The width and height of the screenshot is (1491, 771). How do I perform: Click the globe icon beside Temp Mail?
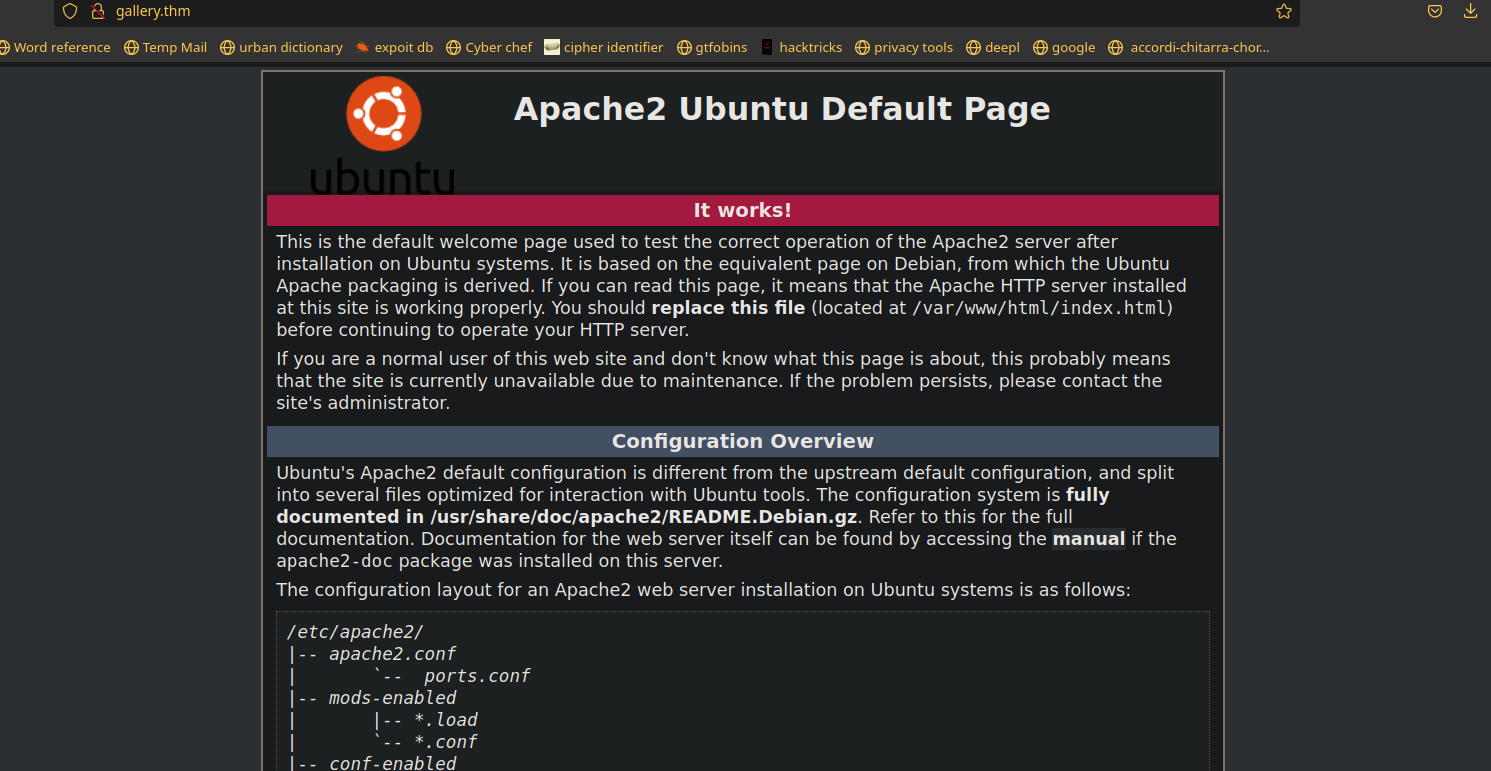tap(131, 47)
